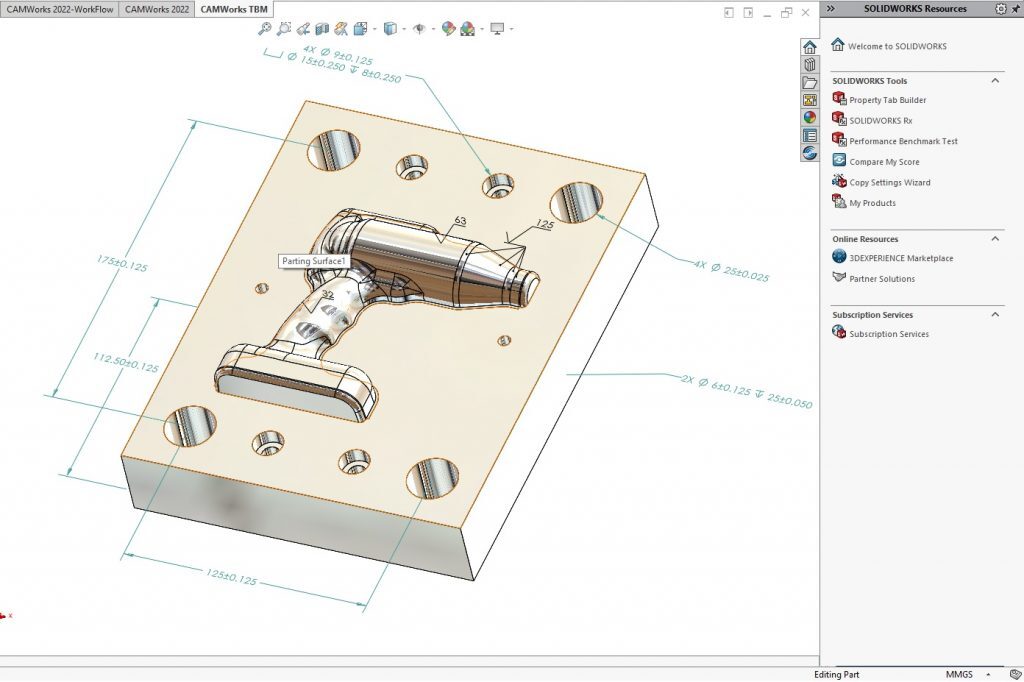
Task: Collapse the SOLIDWORKS Tools section
Action: pos(994,81)
